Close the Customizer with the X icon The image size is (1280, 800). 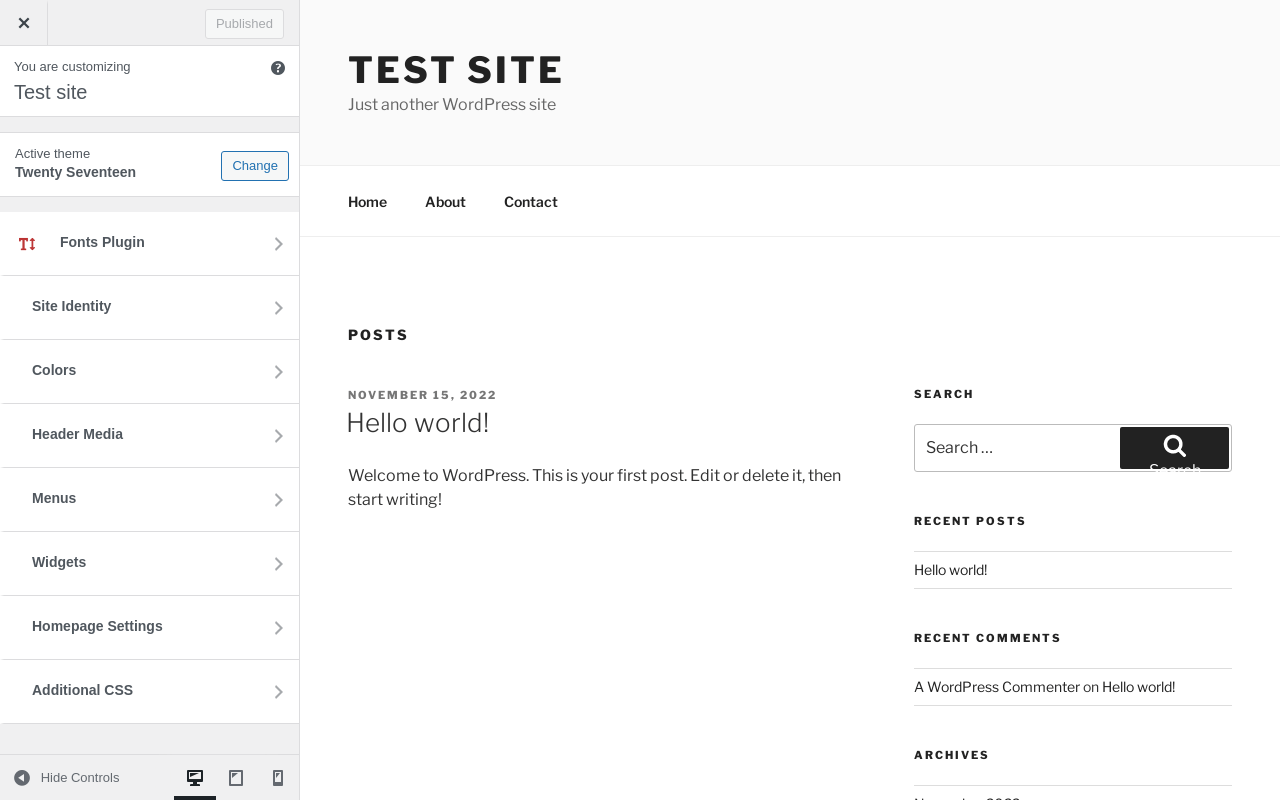24,23
